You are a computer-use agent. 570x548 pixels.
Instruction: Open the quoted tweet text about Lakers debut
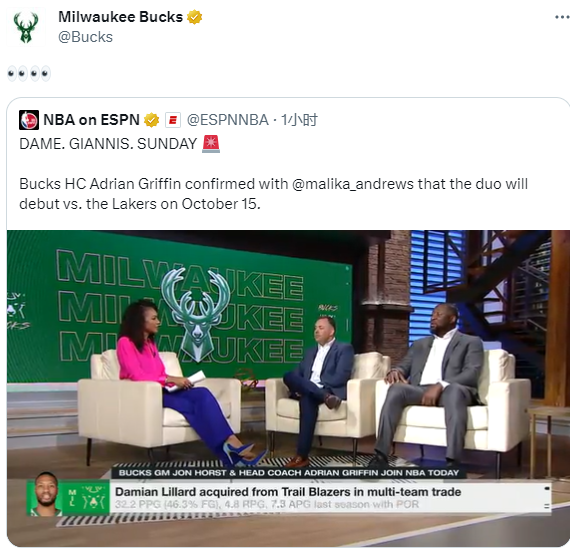[273, 194]
